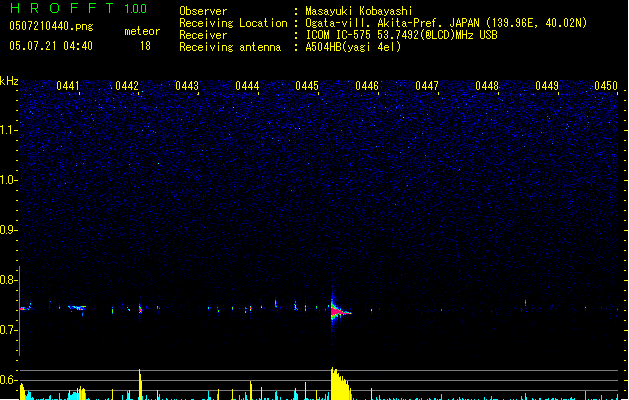Click the large meteor echo after 0445
629x400 pixels.
point(339,311)
